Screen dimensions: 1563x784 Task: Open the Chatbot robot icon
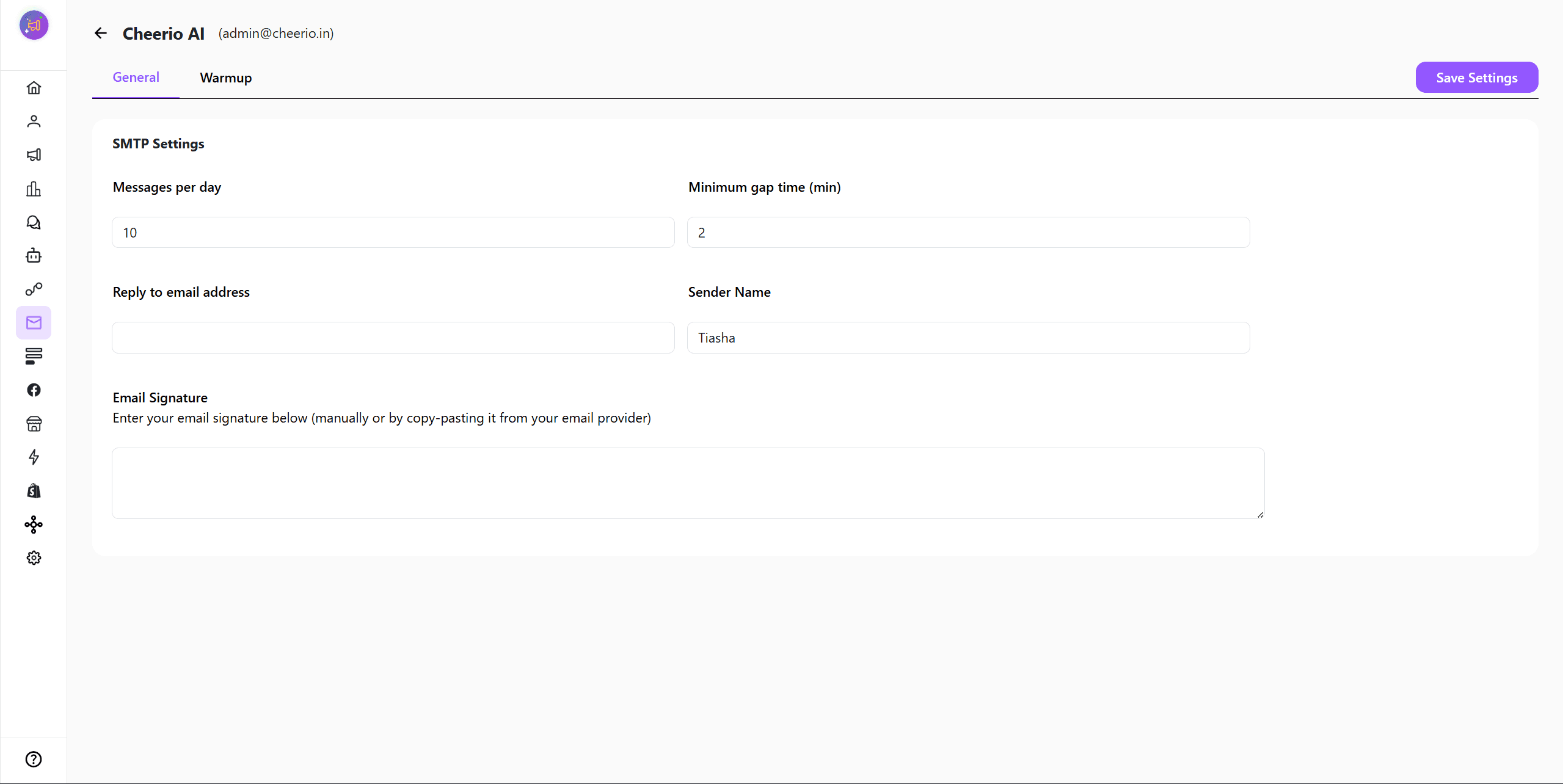(34, 256)
